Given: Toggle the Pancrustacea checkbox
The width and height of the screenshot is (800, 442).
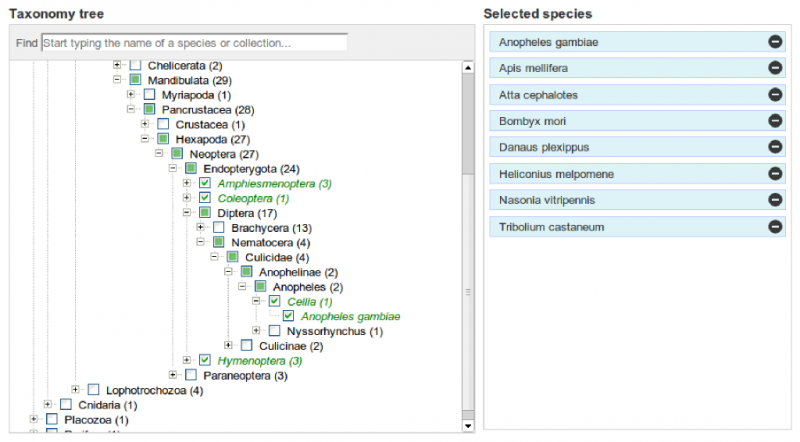Looking at the screenshot, I should point(149,110).
